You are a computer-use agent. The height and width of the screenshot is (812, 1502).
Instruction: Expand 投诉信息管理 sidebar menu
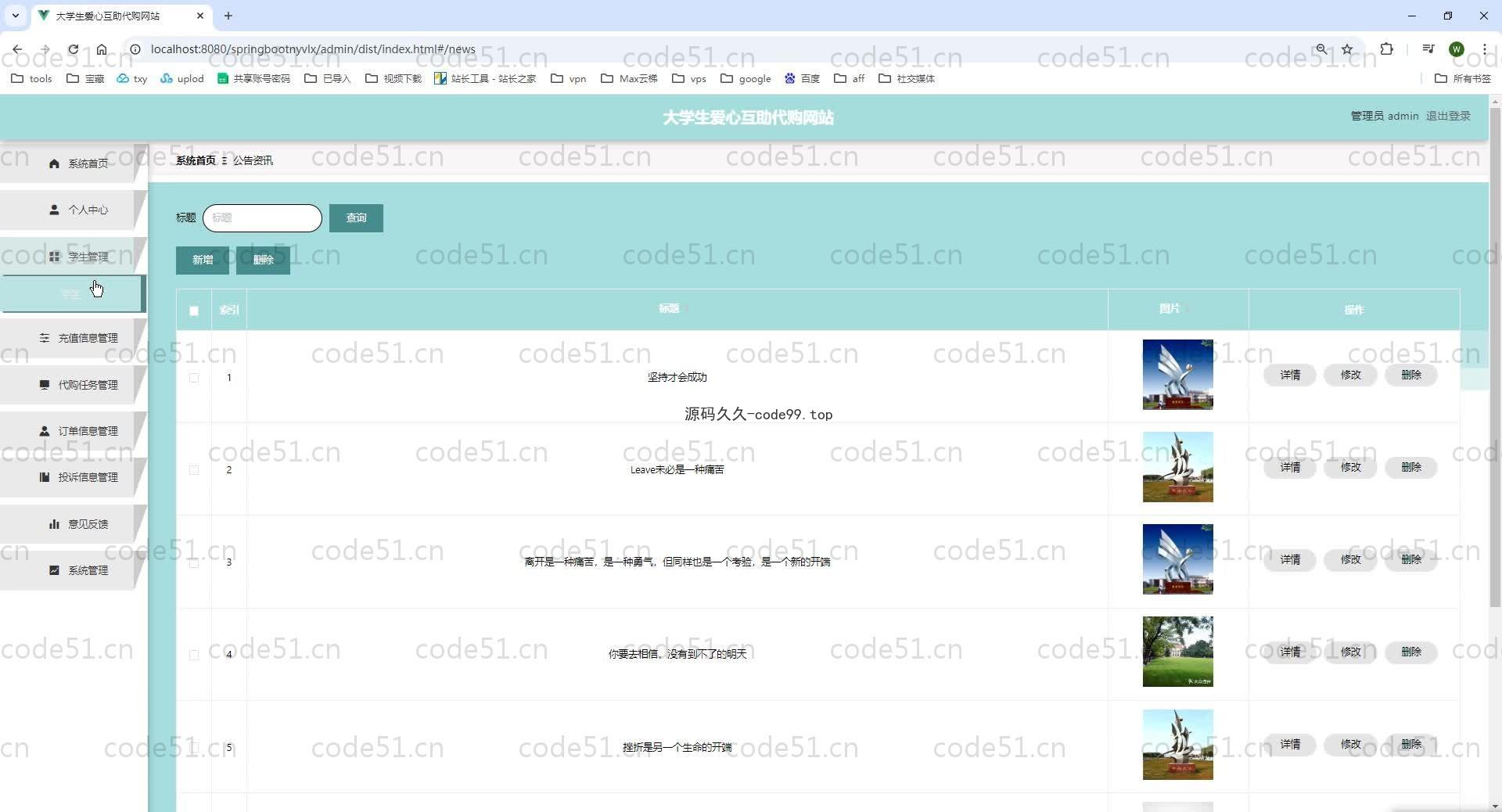point(73,477)
